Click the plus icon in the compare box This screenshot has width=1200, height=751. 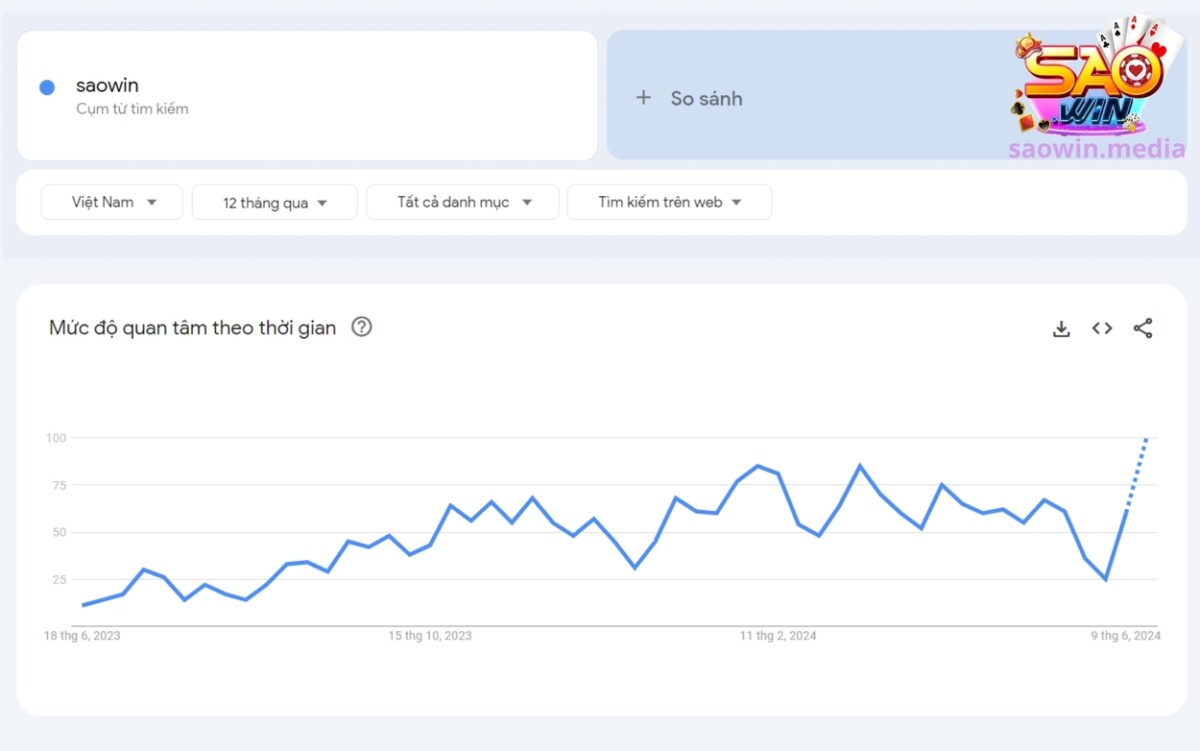(643, 98)
